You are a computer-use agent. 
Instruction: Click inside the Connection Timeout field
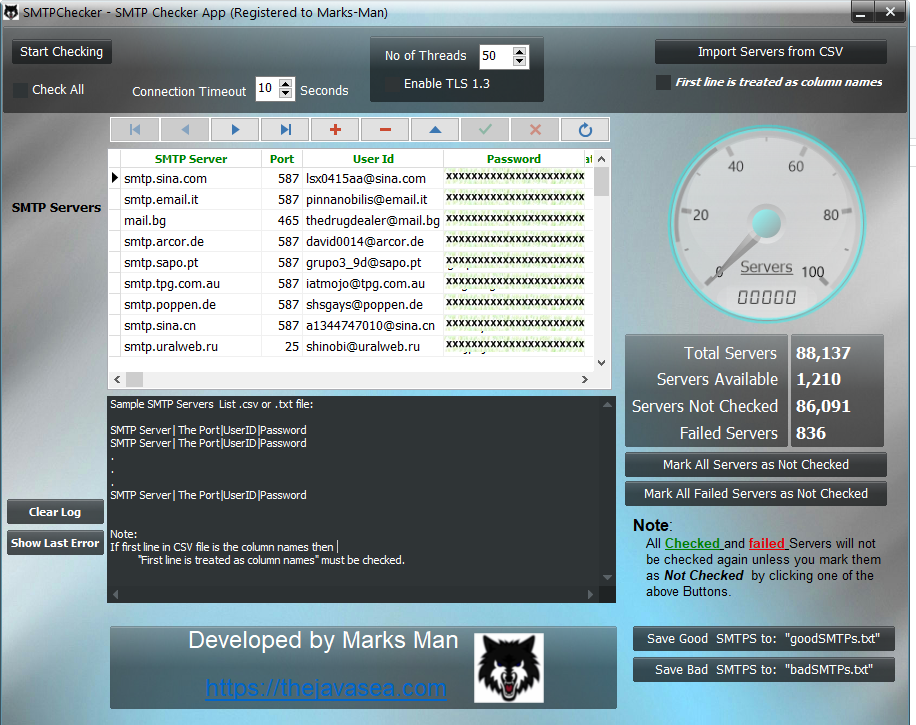(x=266, y=89)
